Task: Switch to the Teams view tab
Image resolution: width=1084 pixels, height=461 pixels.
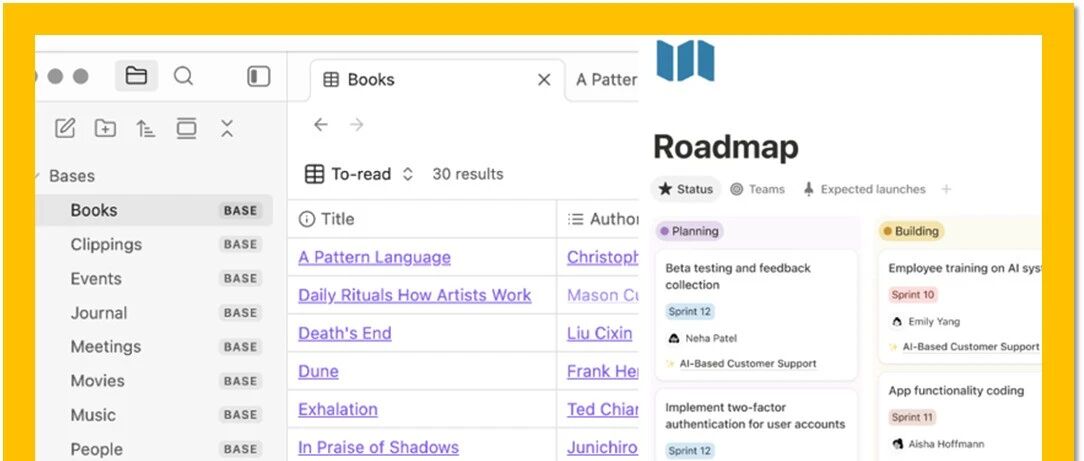Action: point(758,189)
